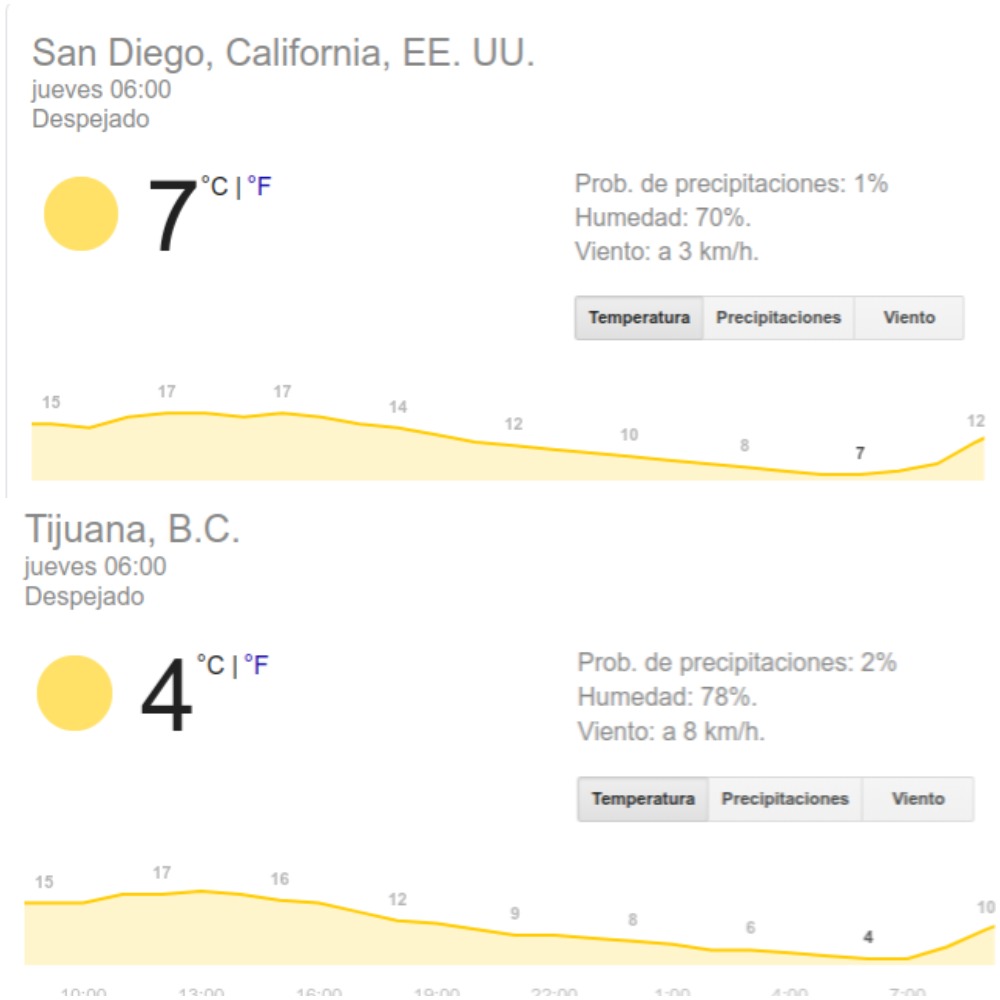Open San Diego Viento tab
The image size is (1000, 1000).
[909, 318]
